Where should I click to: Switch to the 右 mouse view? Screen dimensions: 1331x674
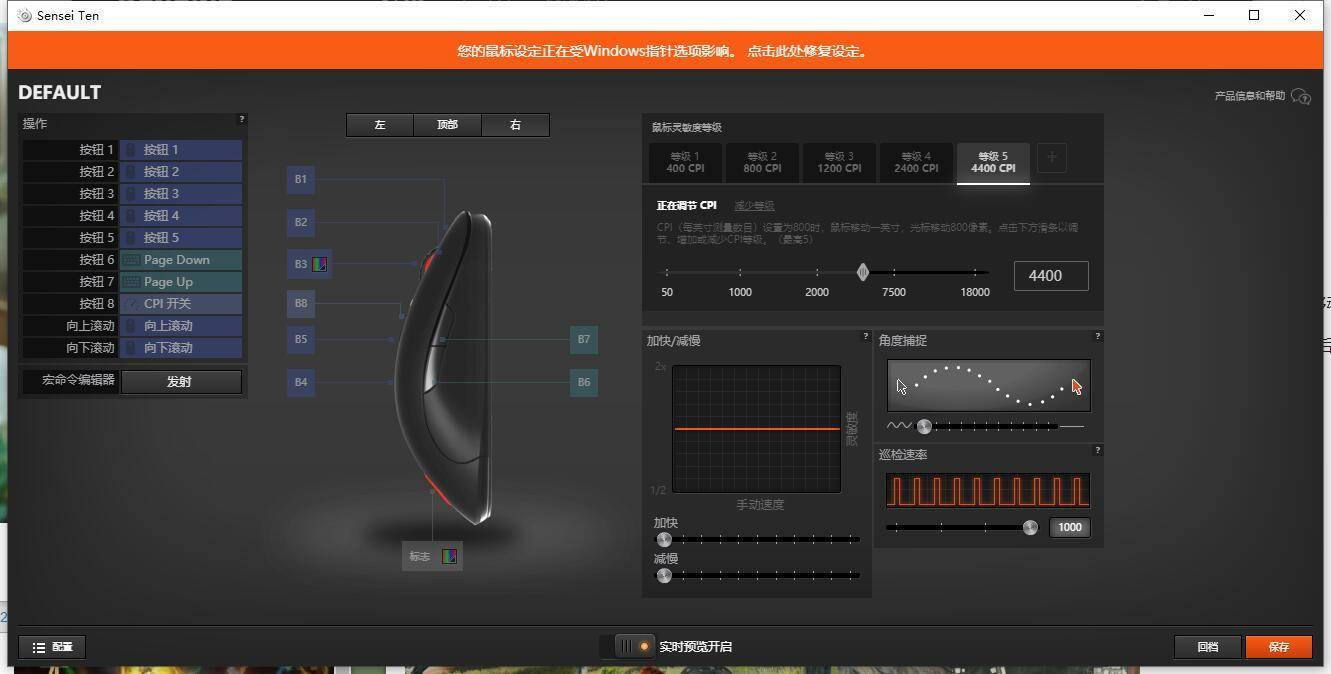tap(515, 125)
